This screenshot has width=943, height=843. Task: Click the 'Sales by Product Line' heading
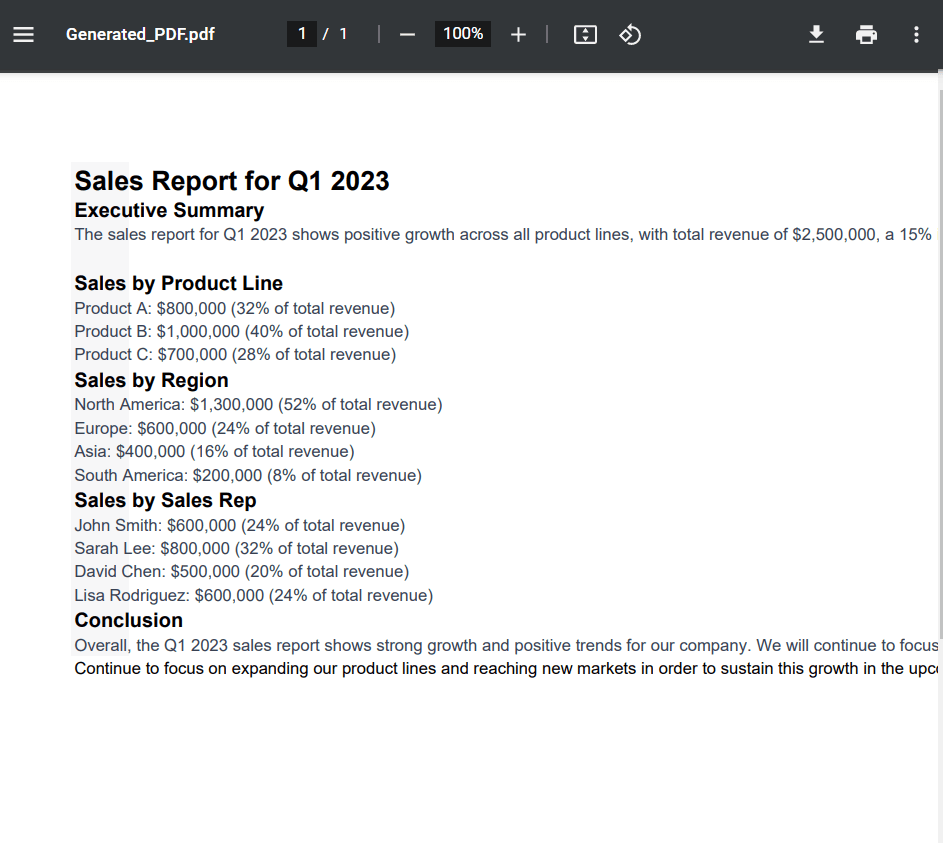[x=178, y=283]
